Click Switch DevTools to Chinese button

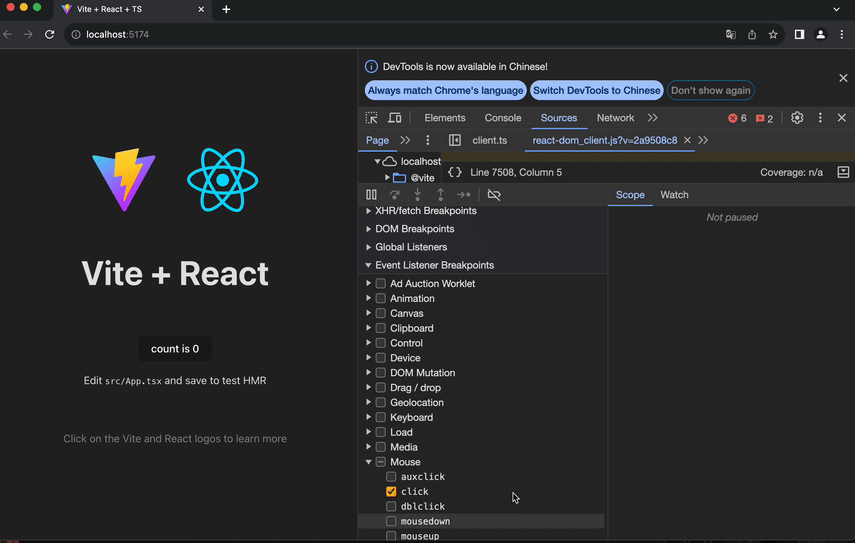click(x=597, y=90)
